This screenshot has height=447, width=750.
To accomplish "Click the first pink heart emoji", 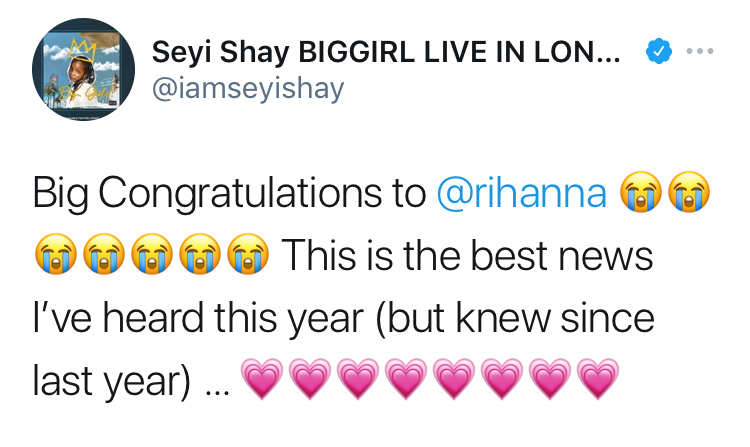I will click(x=262, y=381).
